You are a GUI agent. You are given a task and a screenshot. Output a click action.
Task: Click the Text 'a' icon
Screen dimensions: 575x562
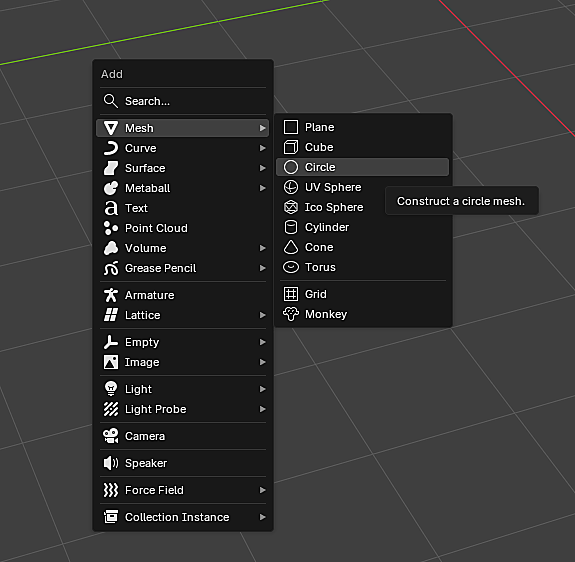tap(111, 208)
